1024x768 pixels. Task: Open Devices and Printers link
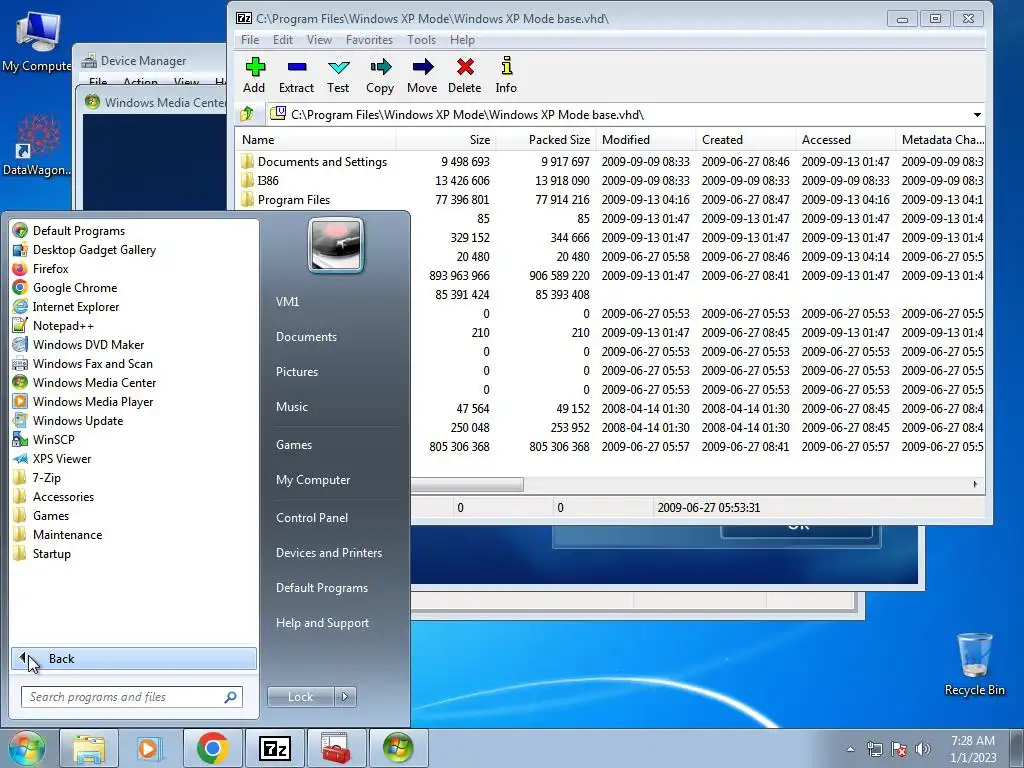[x=328, y=553]
